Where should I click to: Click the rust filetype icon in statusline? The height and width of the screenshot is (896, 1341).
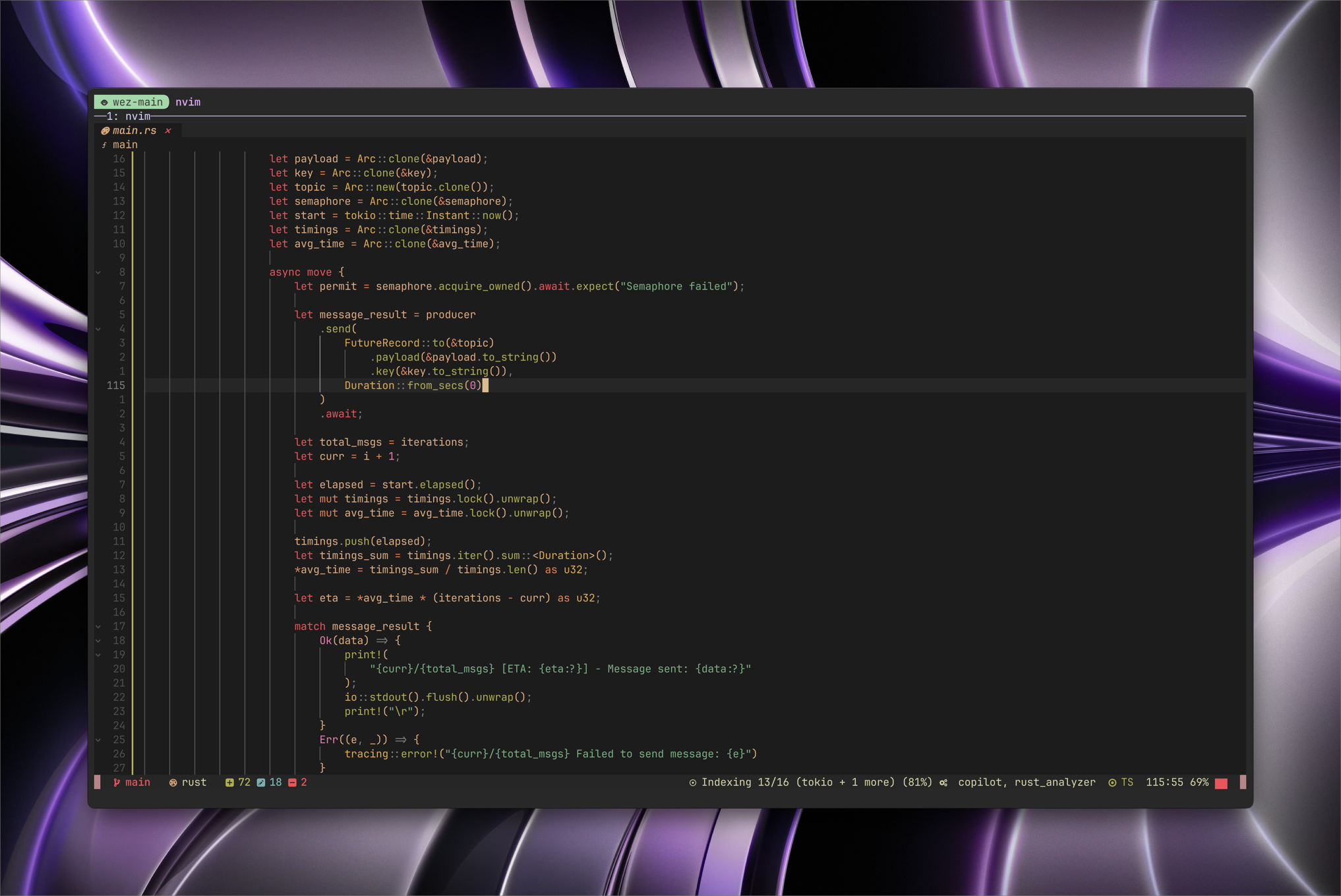(x=173, y=783)
